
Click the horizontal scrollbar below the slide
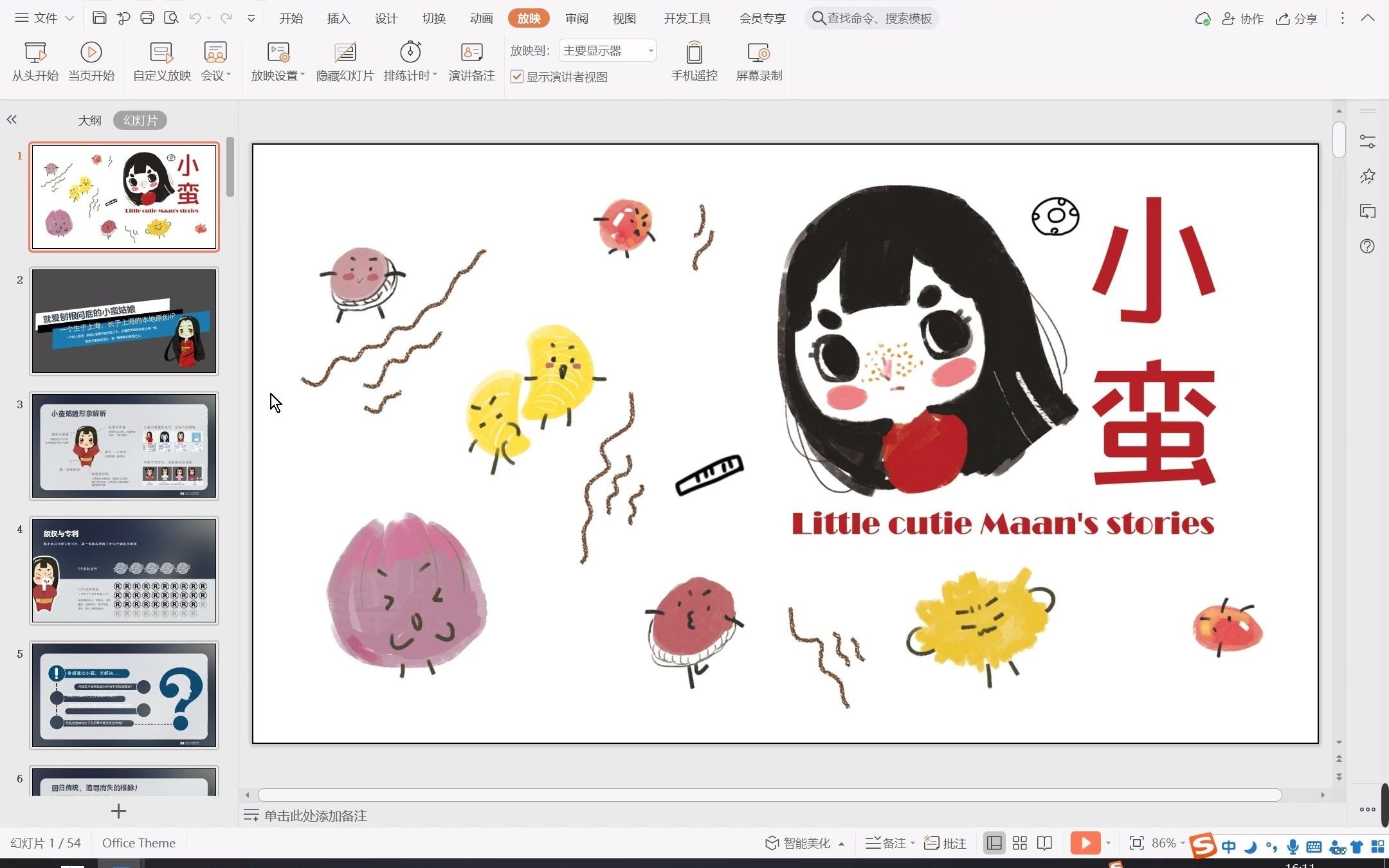770,795
